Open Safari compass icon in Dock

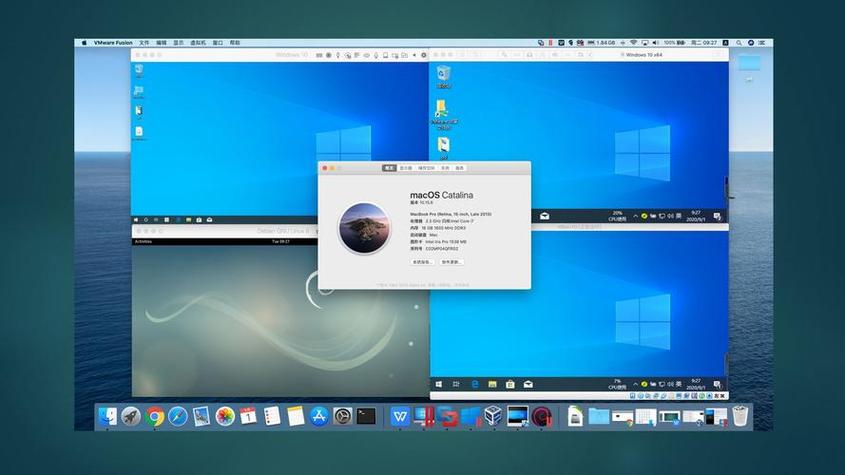(x=177, y=416)
